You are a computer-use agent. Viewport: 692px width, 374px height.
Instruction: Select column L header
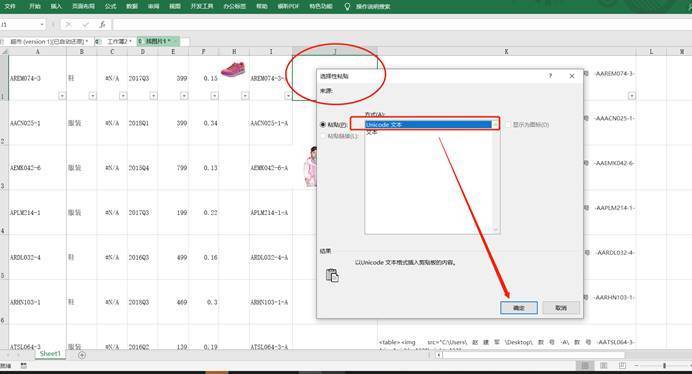(x=651, y=52)
